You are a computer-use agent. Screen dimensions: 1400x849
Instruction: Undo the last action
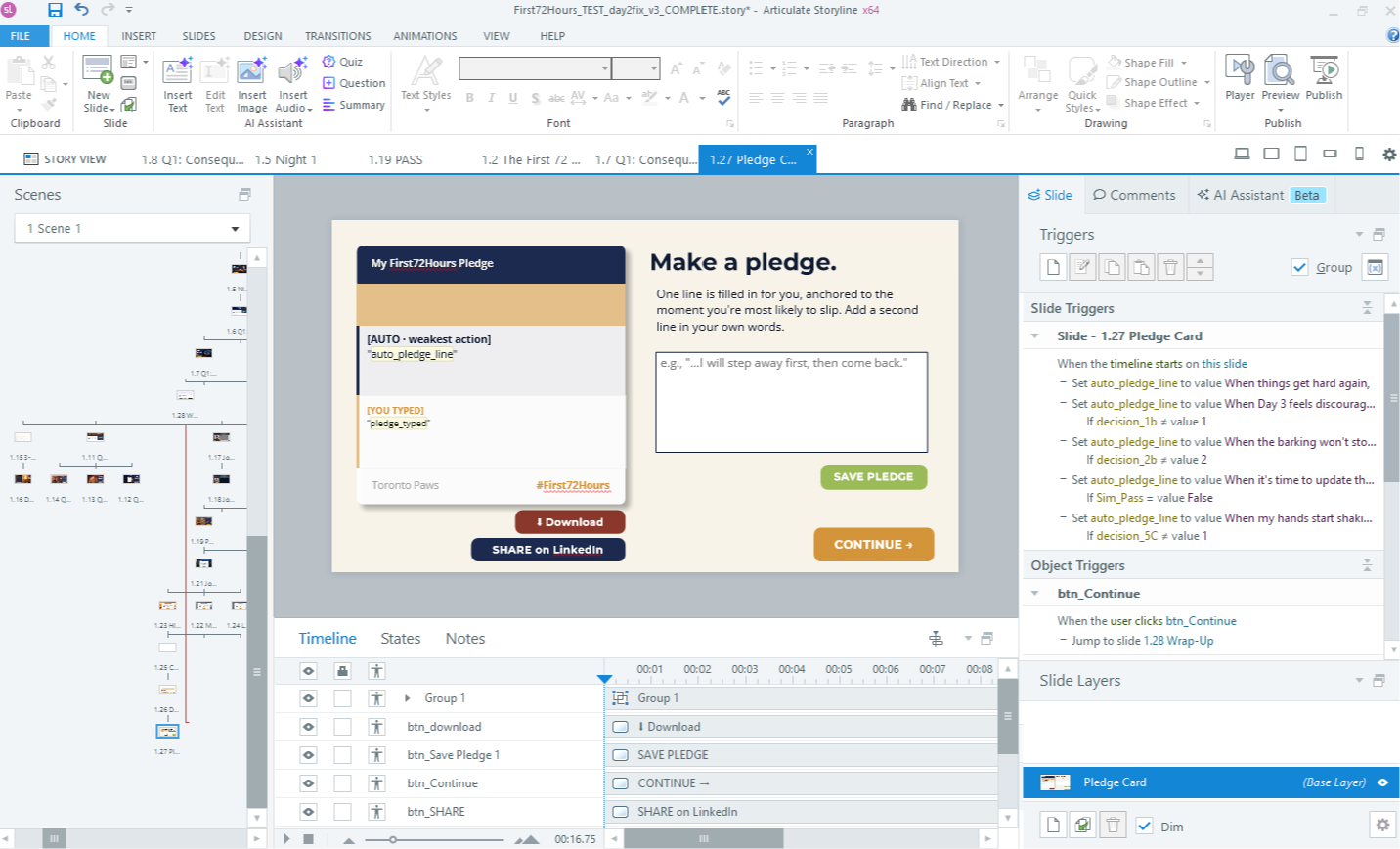coord(81,10)
